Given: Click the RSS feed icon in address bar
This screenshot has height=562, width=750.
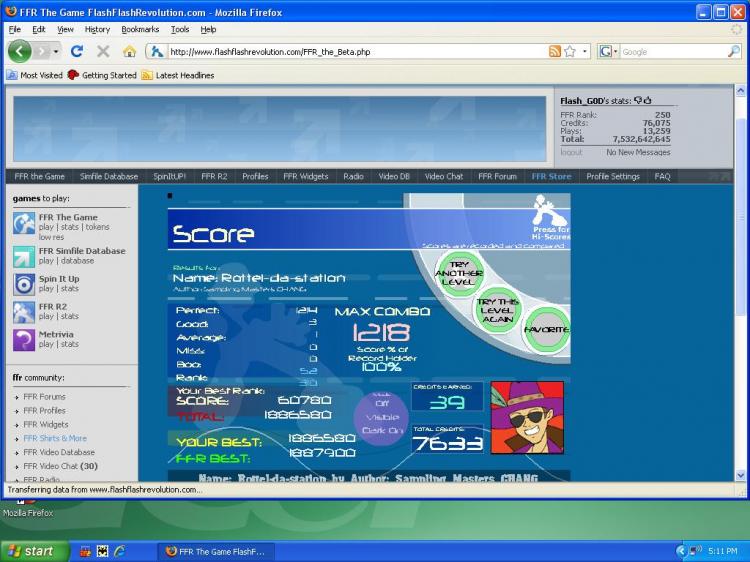Looking at the screenshot, I should [x=554, y=51].
